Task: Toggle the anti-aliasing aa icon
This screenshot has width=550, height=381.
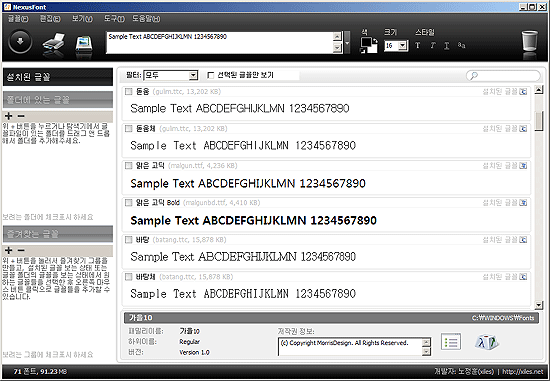Action: (461, 45)
